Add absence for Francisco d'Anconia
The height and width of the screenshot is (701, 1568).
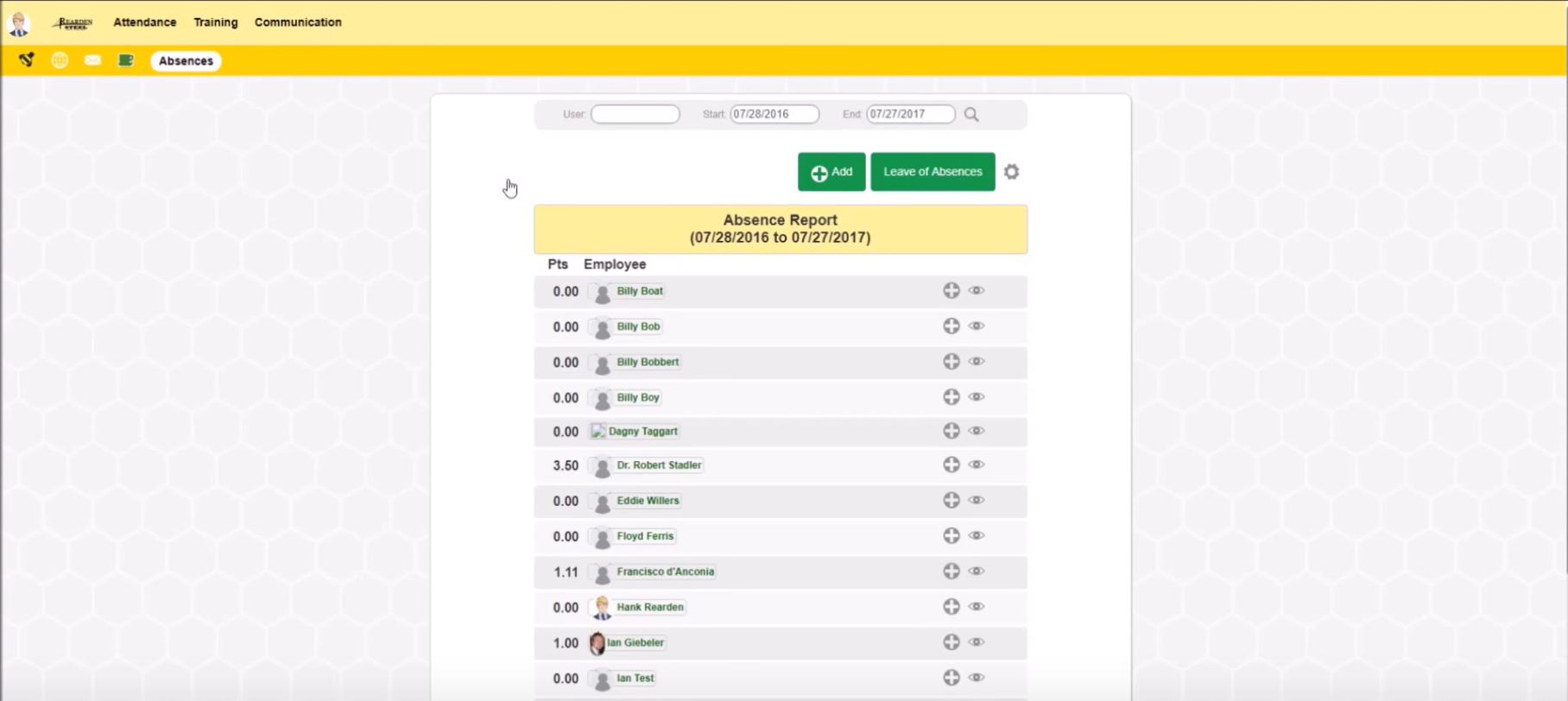952,572
